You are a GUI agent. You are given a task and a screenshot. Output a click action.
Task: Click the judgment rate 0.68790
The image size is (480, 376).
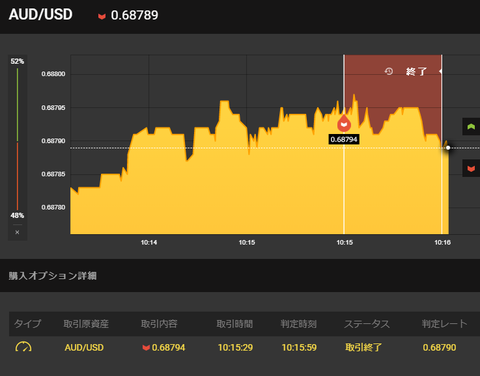click(439, 348)
